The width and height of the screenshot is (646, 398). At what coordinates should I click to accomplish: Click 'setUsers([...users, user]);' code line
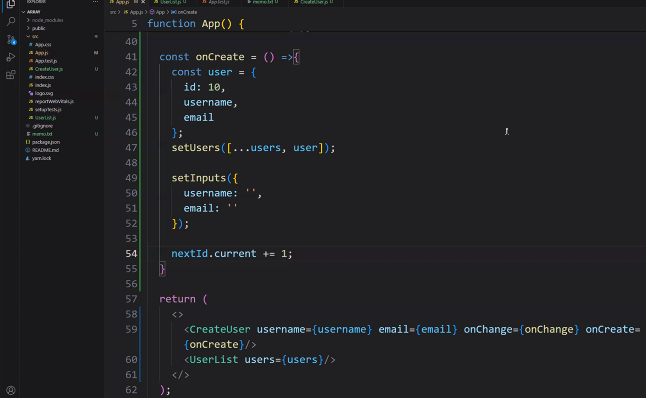[x=253, y=147]
